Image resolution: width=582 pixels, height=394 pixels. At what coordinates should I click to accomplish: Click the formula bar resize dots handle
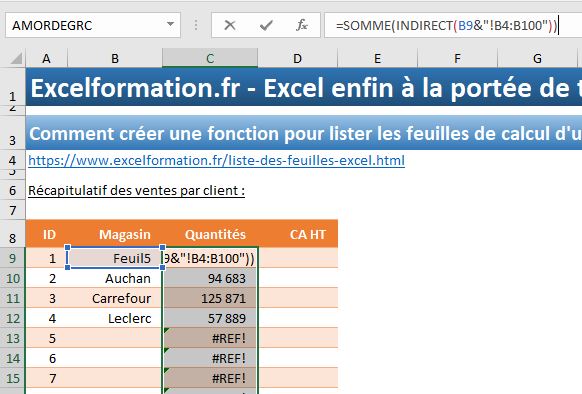(x=196, y=25)
